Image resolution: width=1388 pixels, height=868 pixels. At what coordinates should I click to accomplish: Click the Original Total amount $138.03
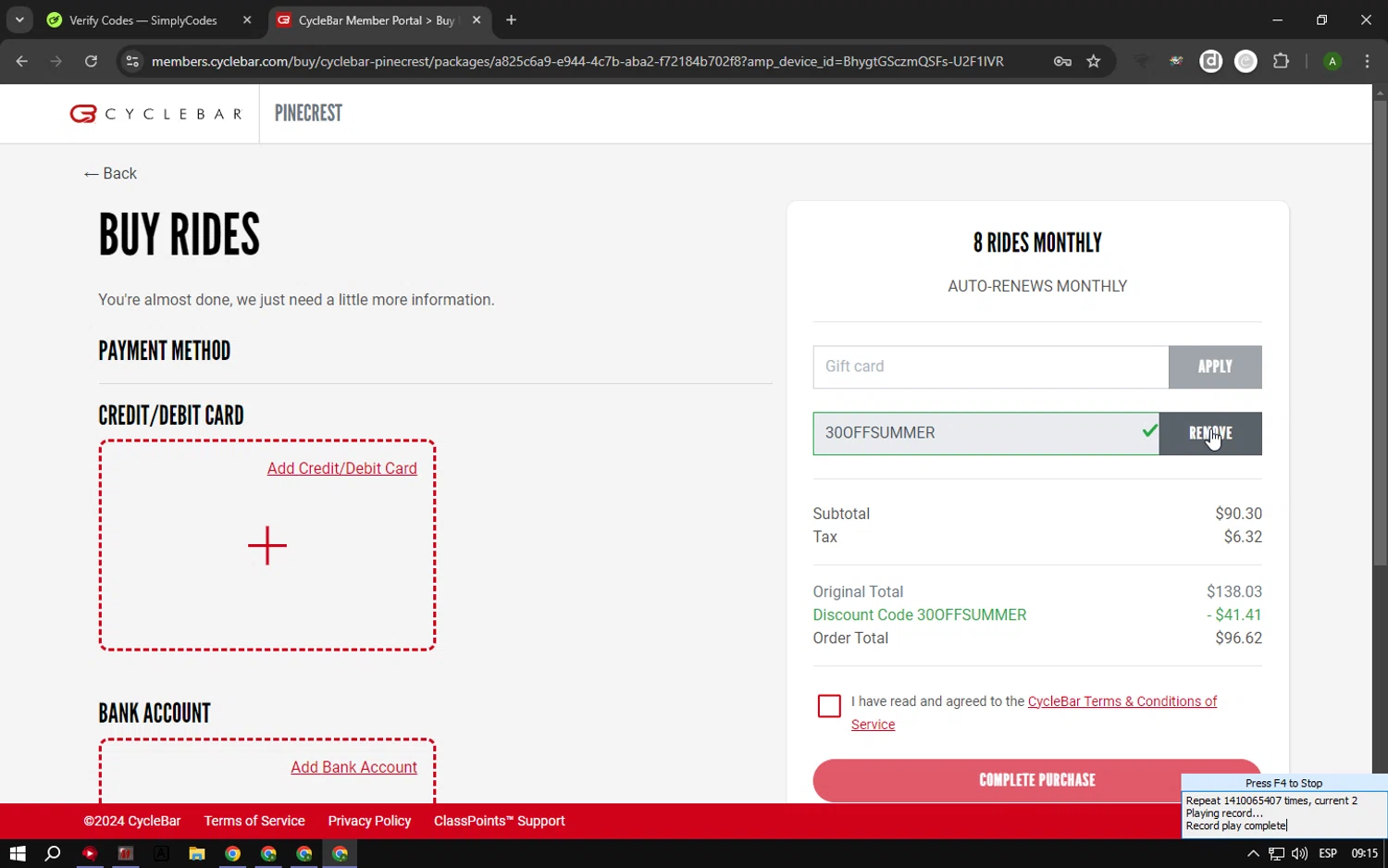(1234, 591)
